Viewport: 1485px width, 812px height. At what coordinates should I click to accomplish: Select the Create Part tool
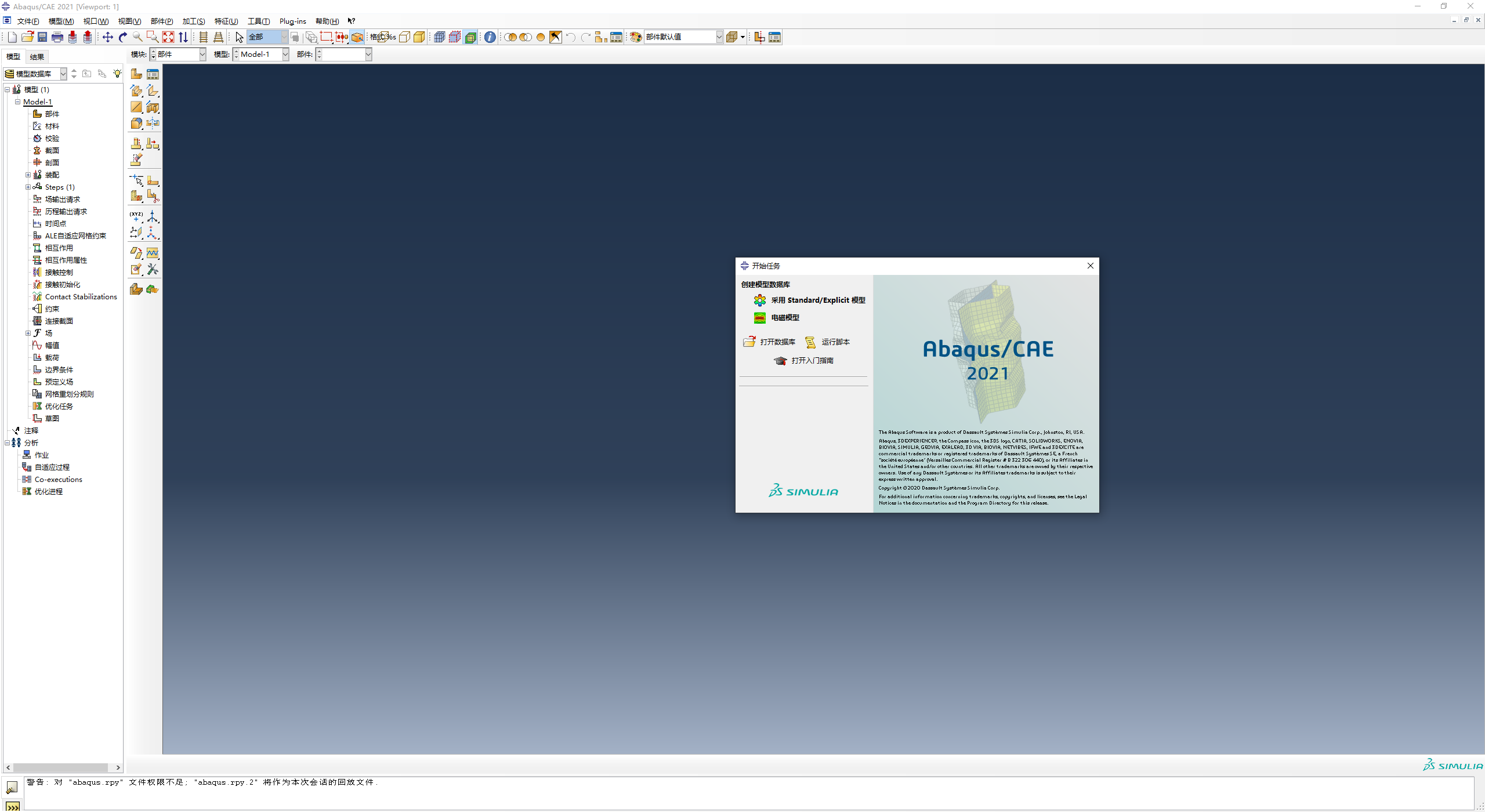pos(136,74)
